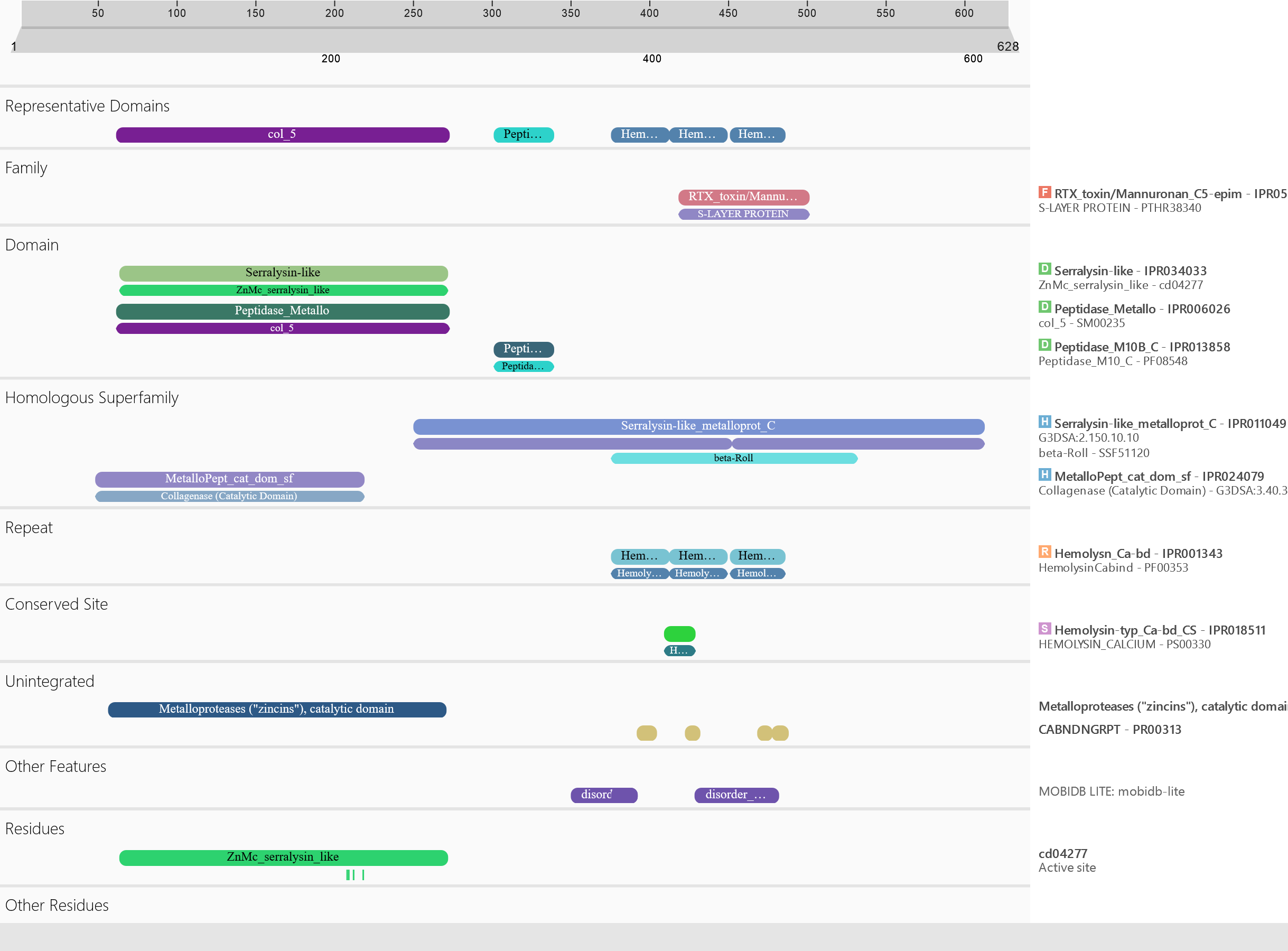Select the disorder_… feature bar
This screenshot has width=1288, height=951.
click(x=736, y=795)
